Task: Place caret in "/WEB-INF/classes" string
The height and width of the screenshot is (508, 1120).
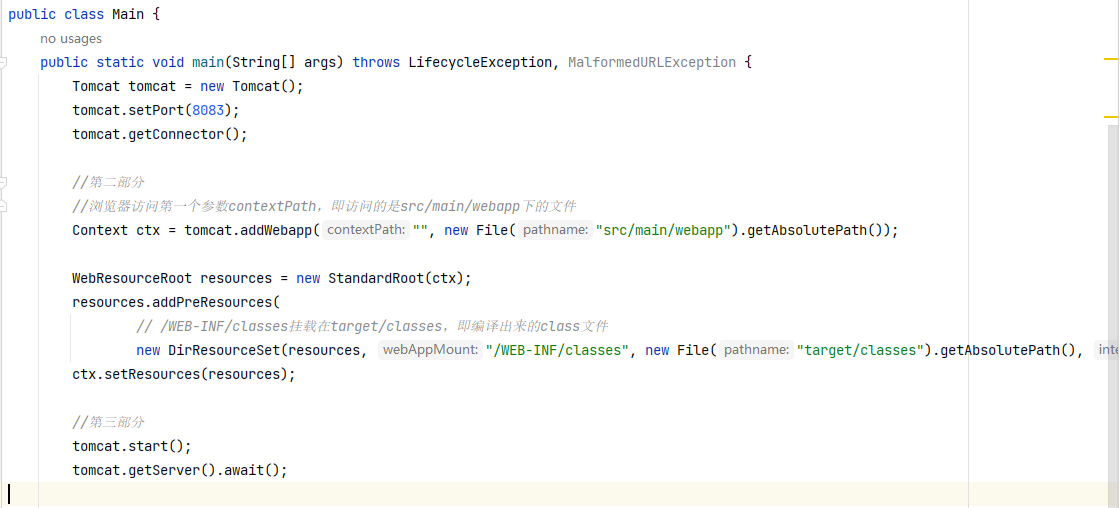Action: [x=557, y=350]
